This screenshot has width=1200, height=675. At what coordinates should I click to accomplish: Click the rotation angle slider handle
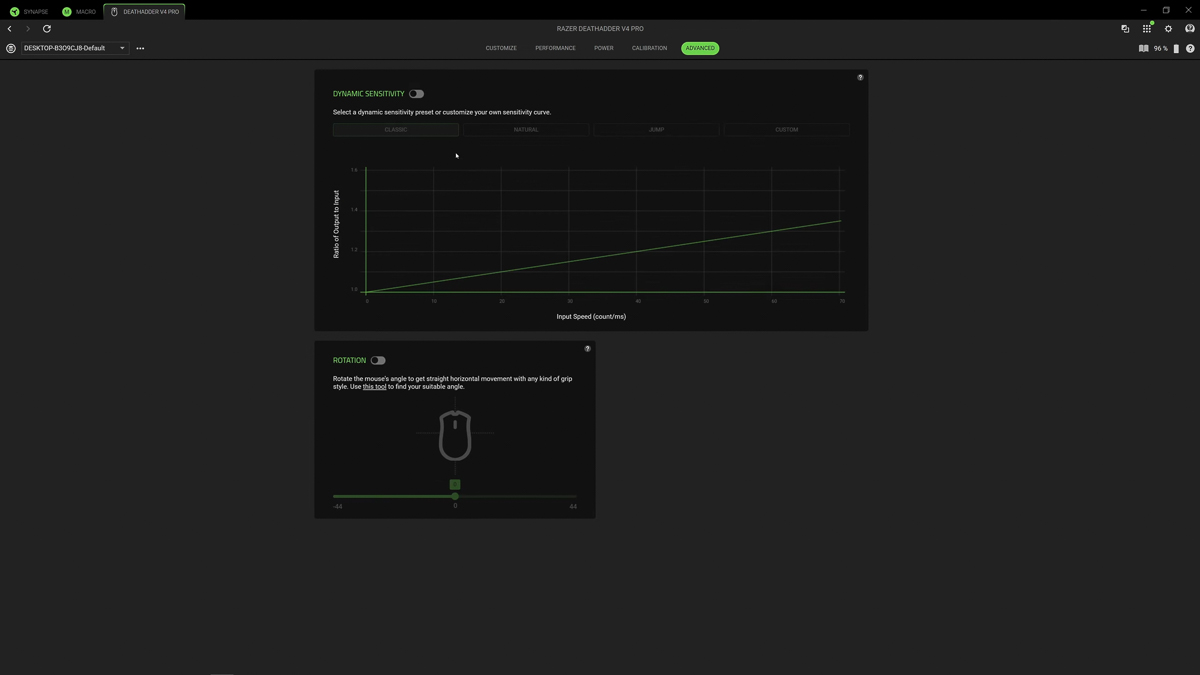(455, 496)
